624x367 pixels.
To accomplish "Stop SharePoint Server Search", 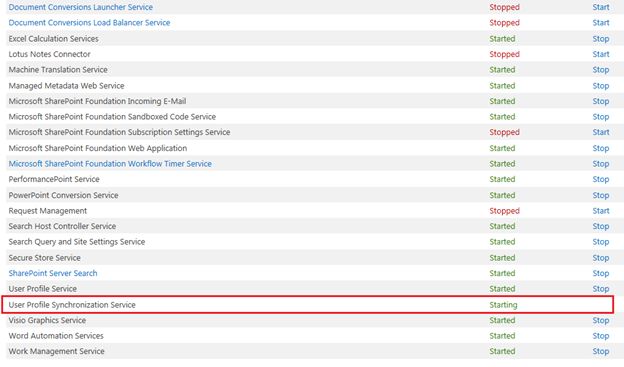I will [x=601, y=273].
